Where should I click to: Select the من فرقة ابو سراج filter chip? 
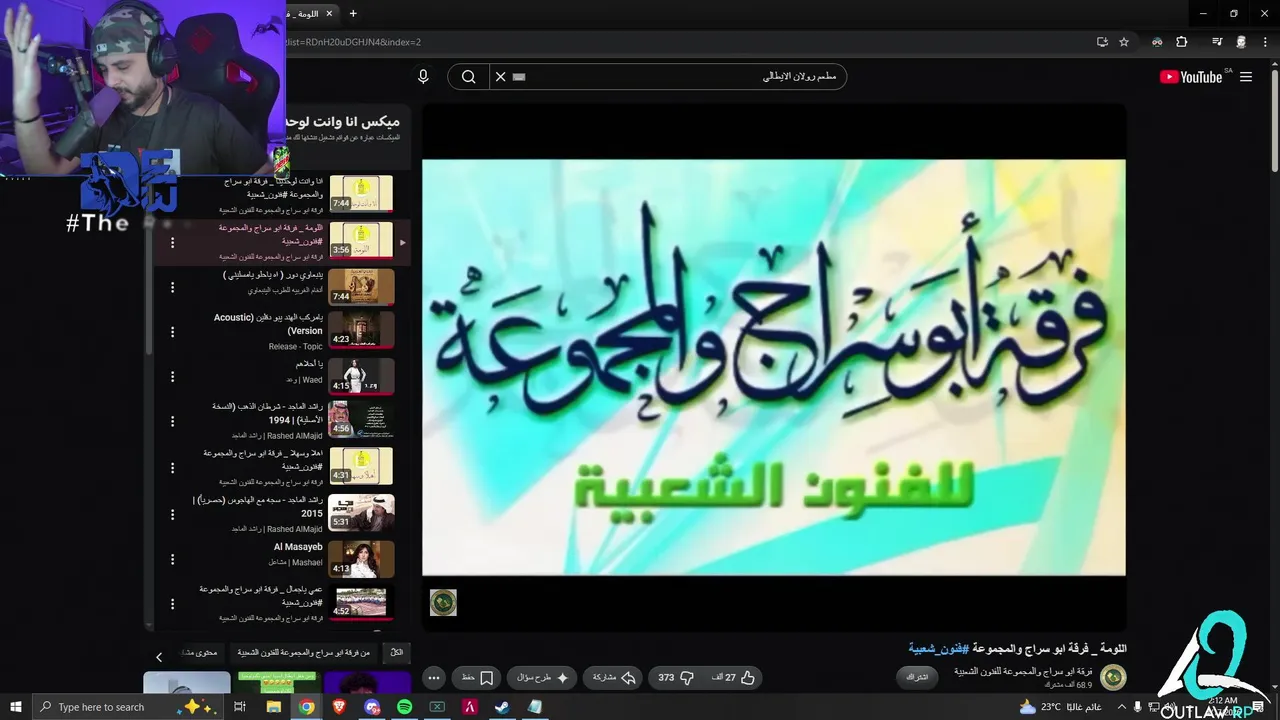(303, 653)
